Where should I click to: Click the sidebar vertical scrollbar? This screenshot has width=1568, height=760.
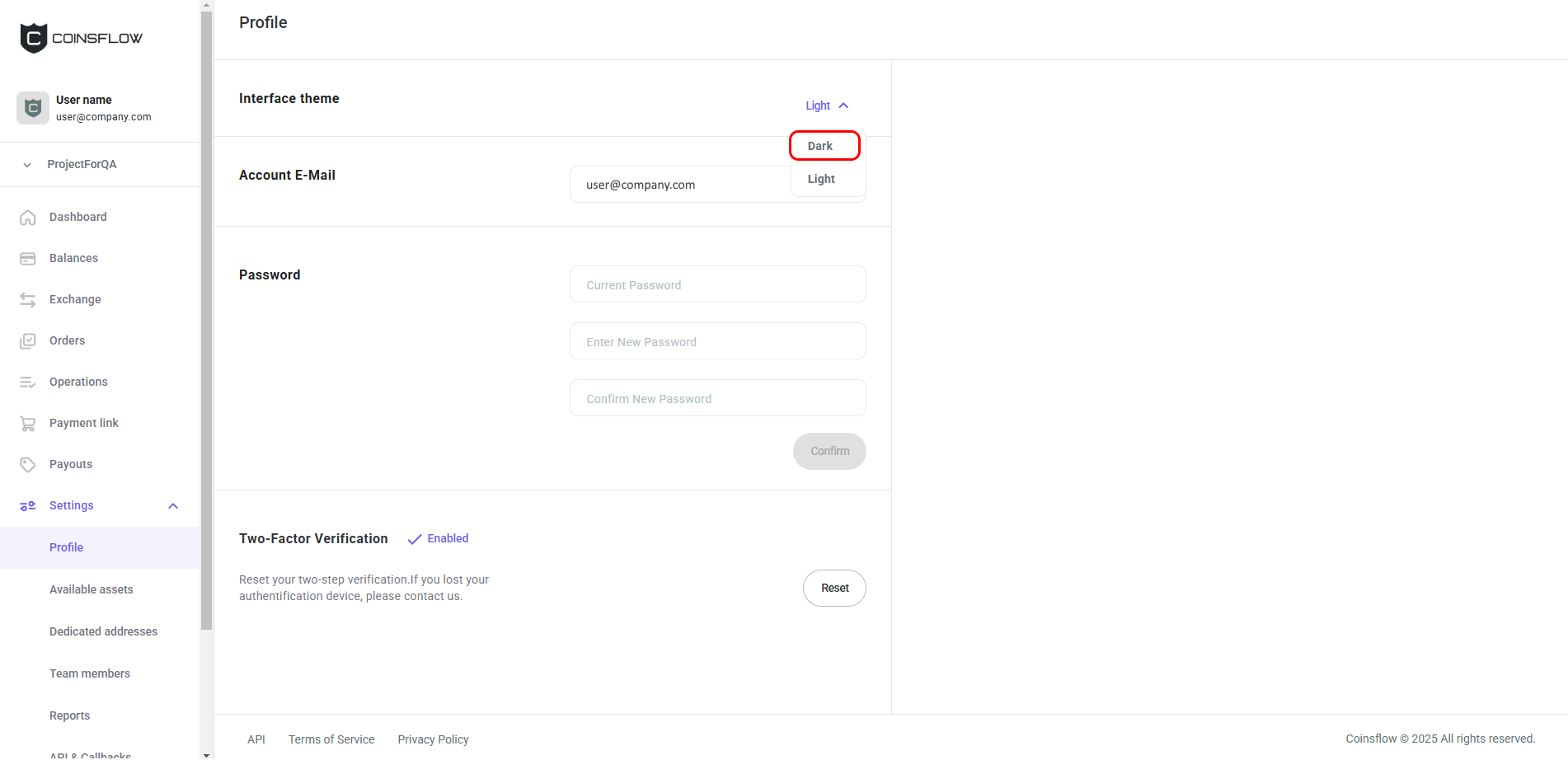click(x=206, y=330)
